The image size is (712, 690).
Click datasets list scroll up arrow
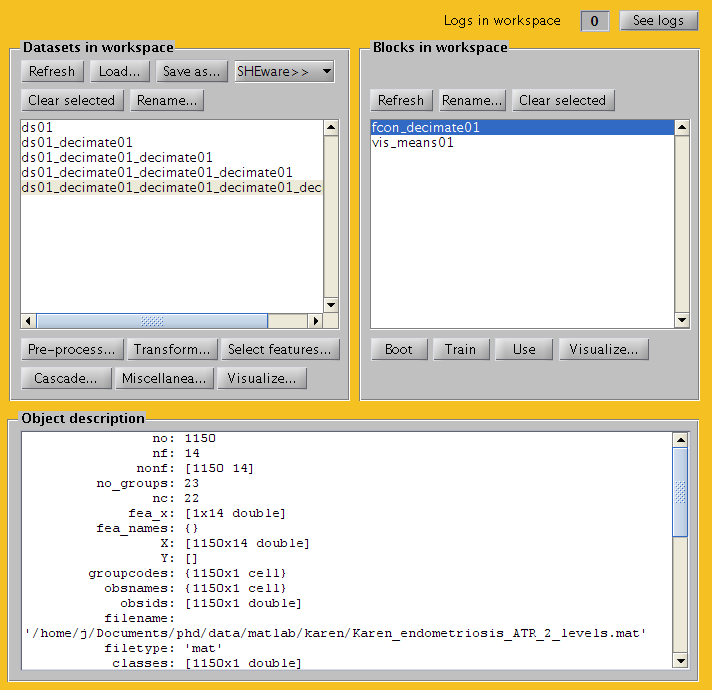point(331,128)
